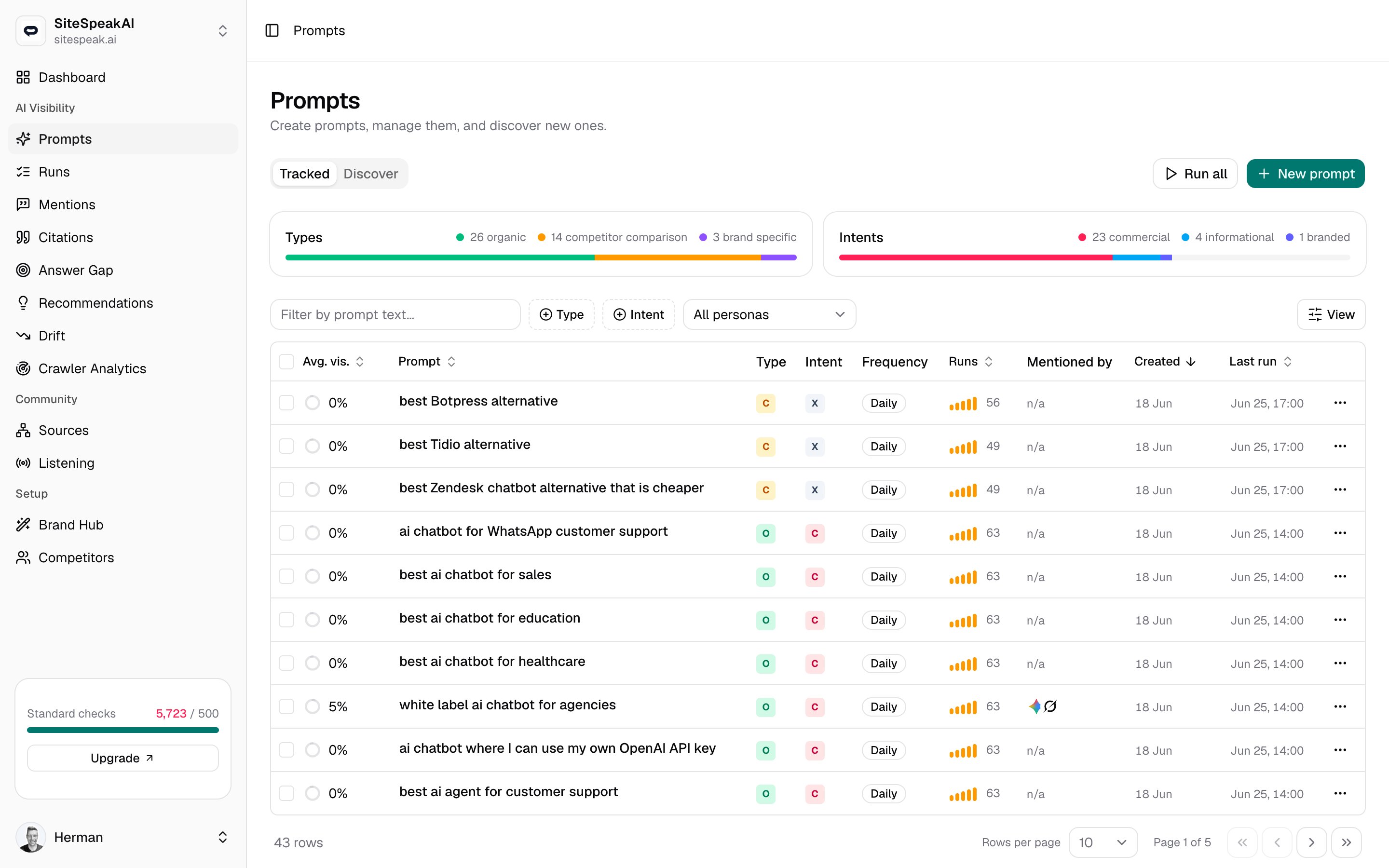Open row menu for best Tidio alternative
This screenshot has width=1389, height=868.
click(1340, 446)
